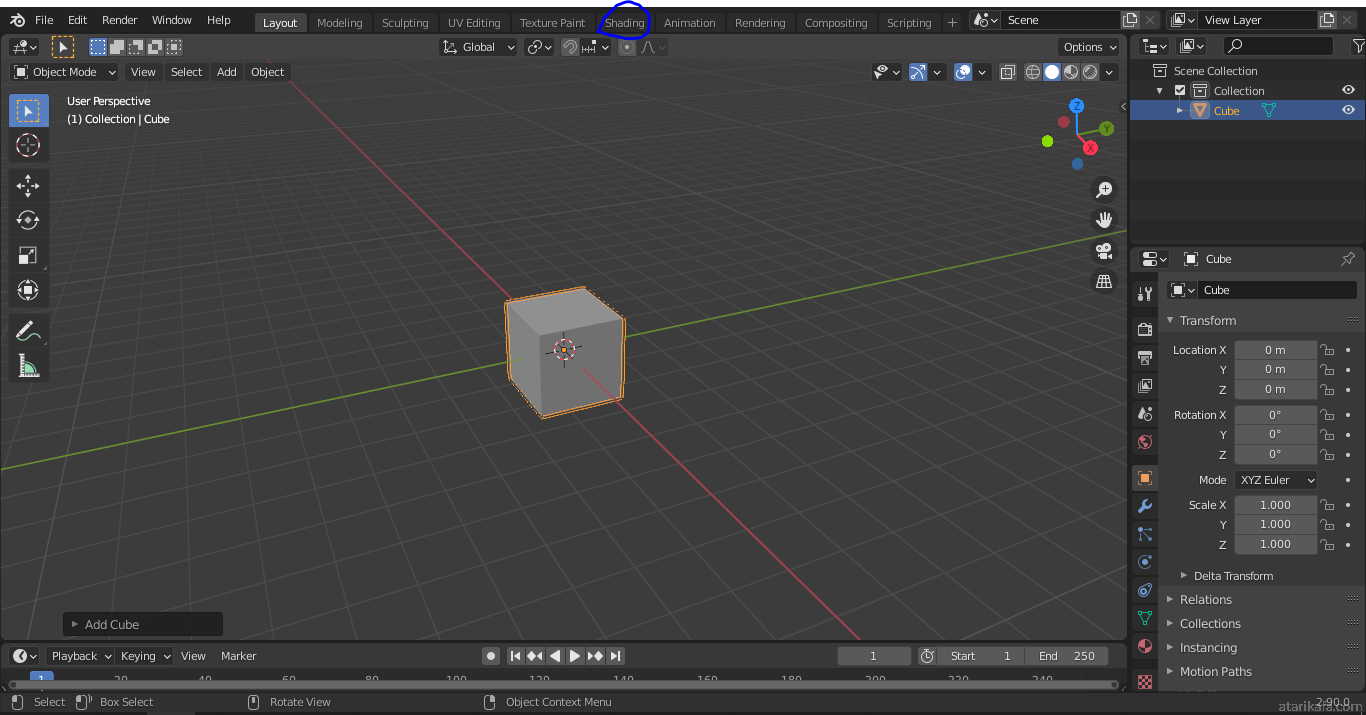Switch to rendered viewport shading
This screenshot has width=1366, height=715.
coord(1090,72)
